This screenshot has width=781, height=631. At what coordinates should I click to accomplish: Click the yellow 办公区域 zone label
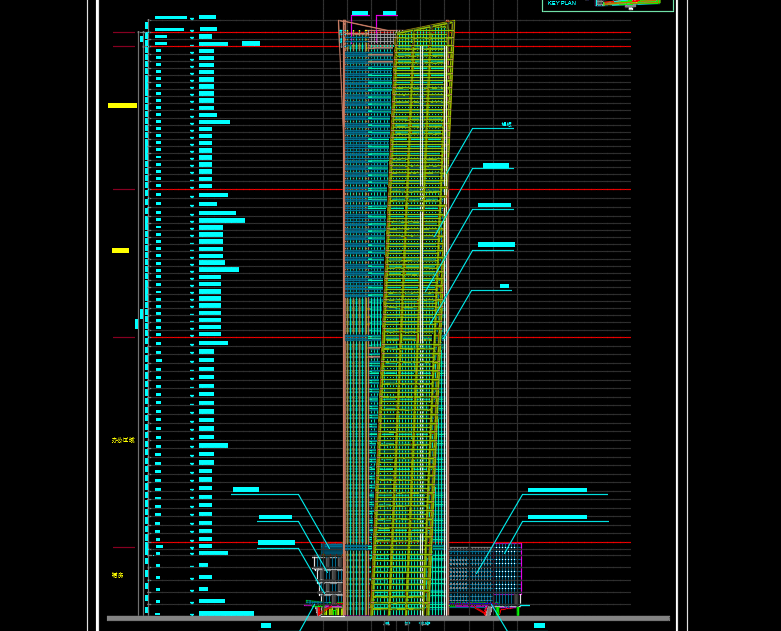point(123,440)
